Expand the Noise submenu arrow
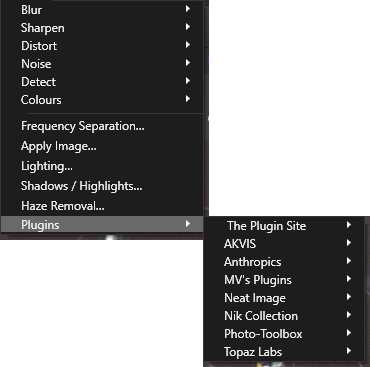The image size is (370, 367). [x=188, y=63]
